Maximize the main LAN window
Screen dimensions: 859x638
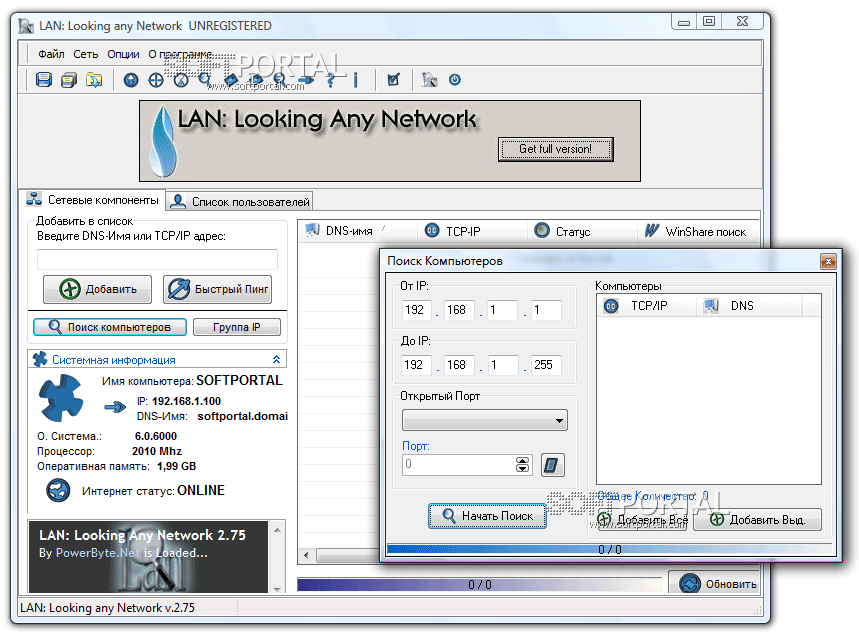coord(709,21)
